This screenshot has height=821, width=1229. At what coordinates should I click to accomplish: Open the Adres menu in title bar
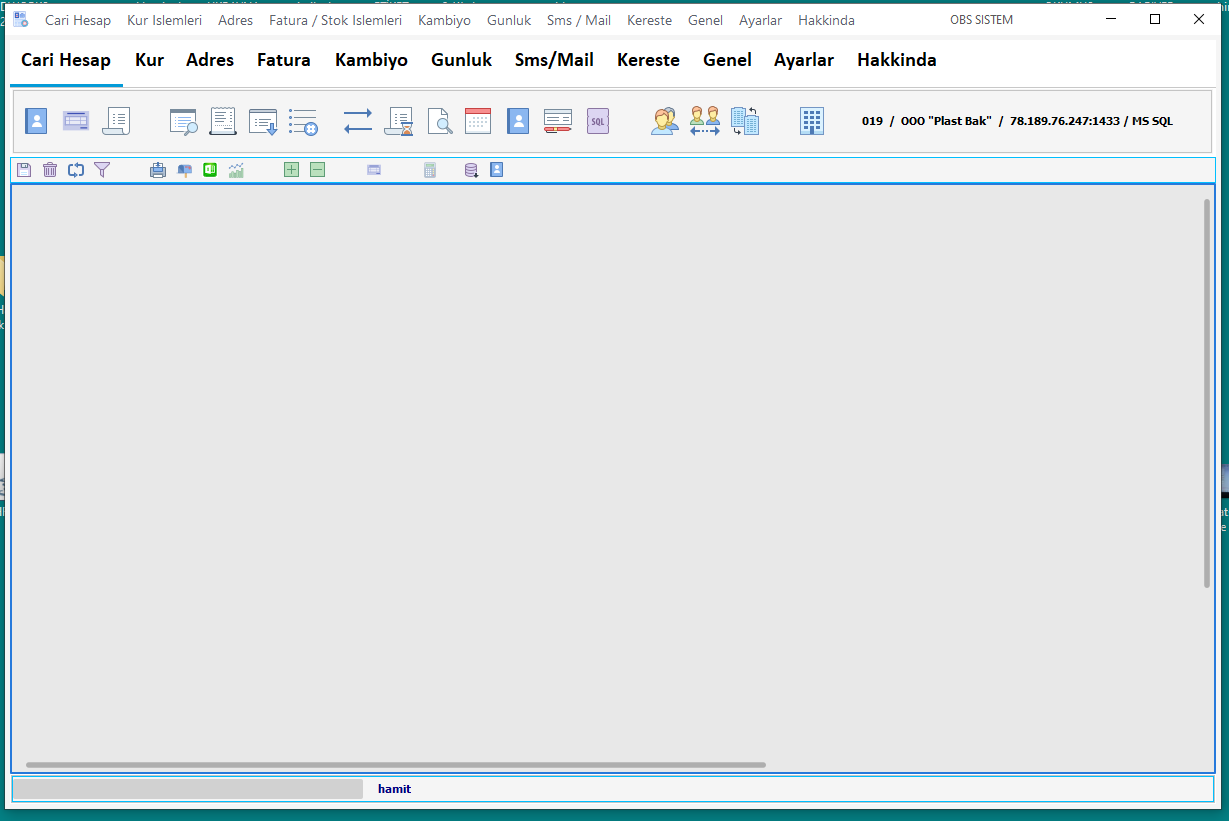235,20
